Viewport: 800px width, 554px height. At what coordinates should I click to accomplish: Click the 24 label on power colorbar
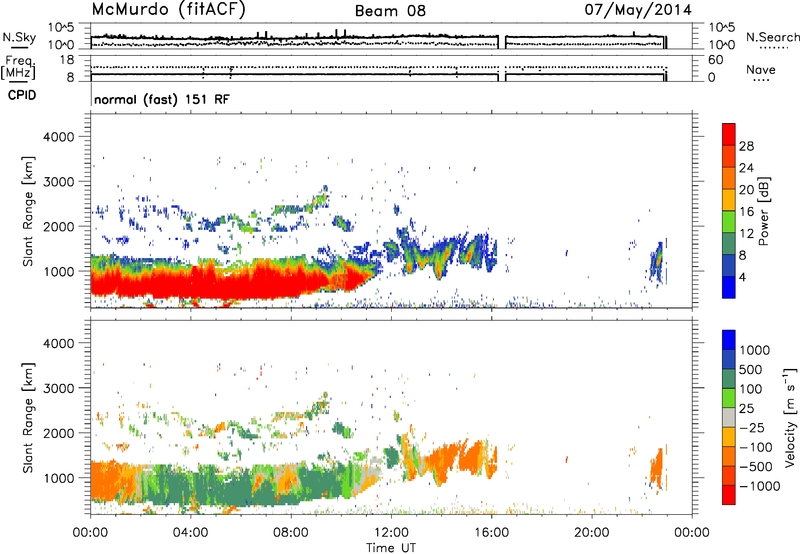point(746,168)
